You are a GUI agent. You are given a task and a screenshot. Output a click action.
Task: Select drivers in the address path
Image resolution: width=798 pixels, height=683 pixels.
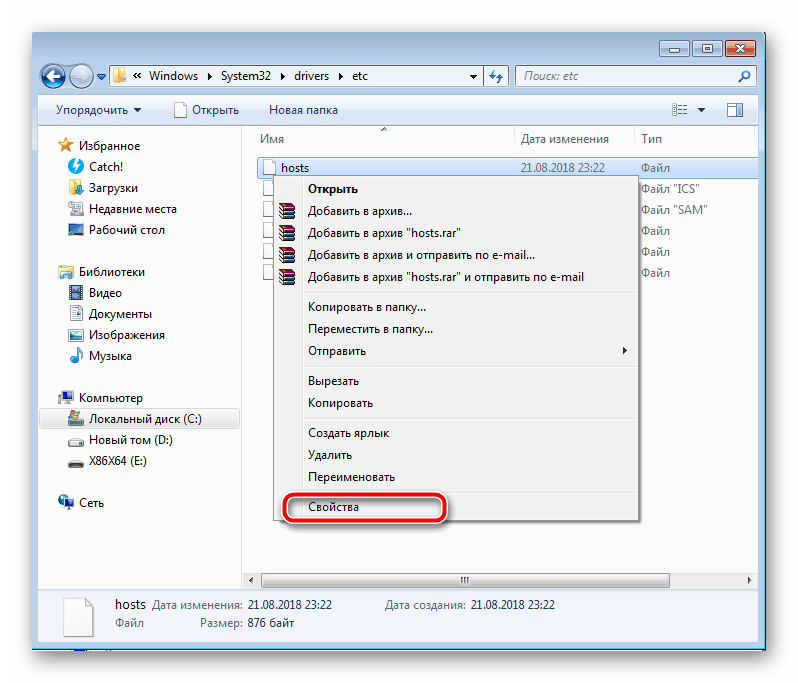coord(311,76)
